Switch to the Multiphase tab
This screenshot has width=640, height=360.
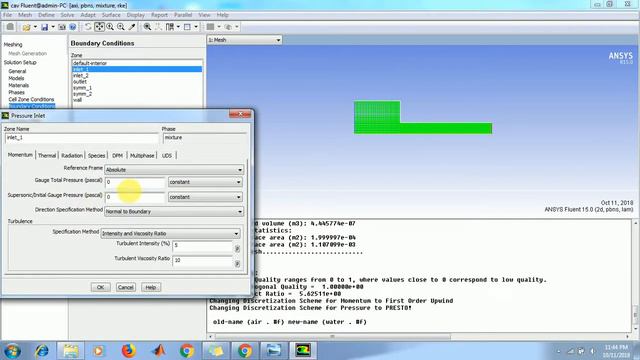142,156
